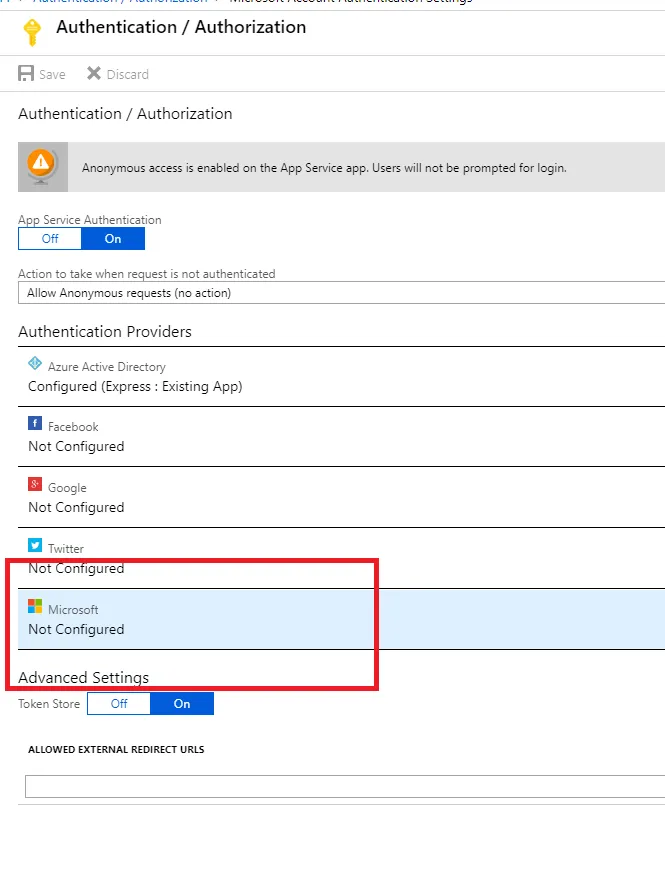Click the Discard X icon
This screenshot has height=875, width=665.
[x=94, y=74]
